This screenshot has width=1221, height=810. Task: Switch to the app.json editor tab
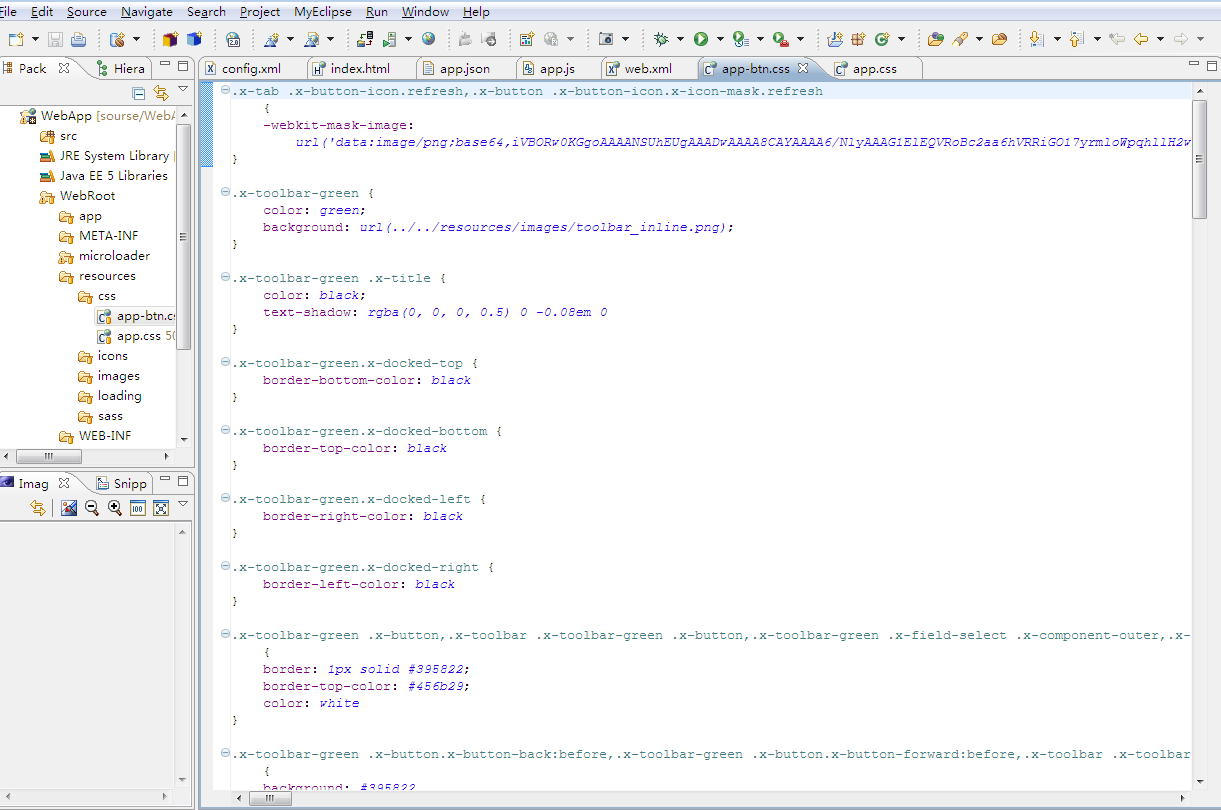(465, 69)
